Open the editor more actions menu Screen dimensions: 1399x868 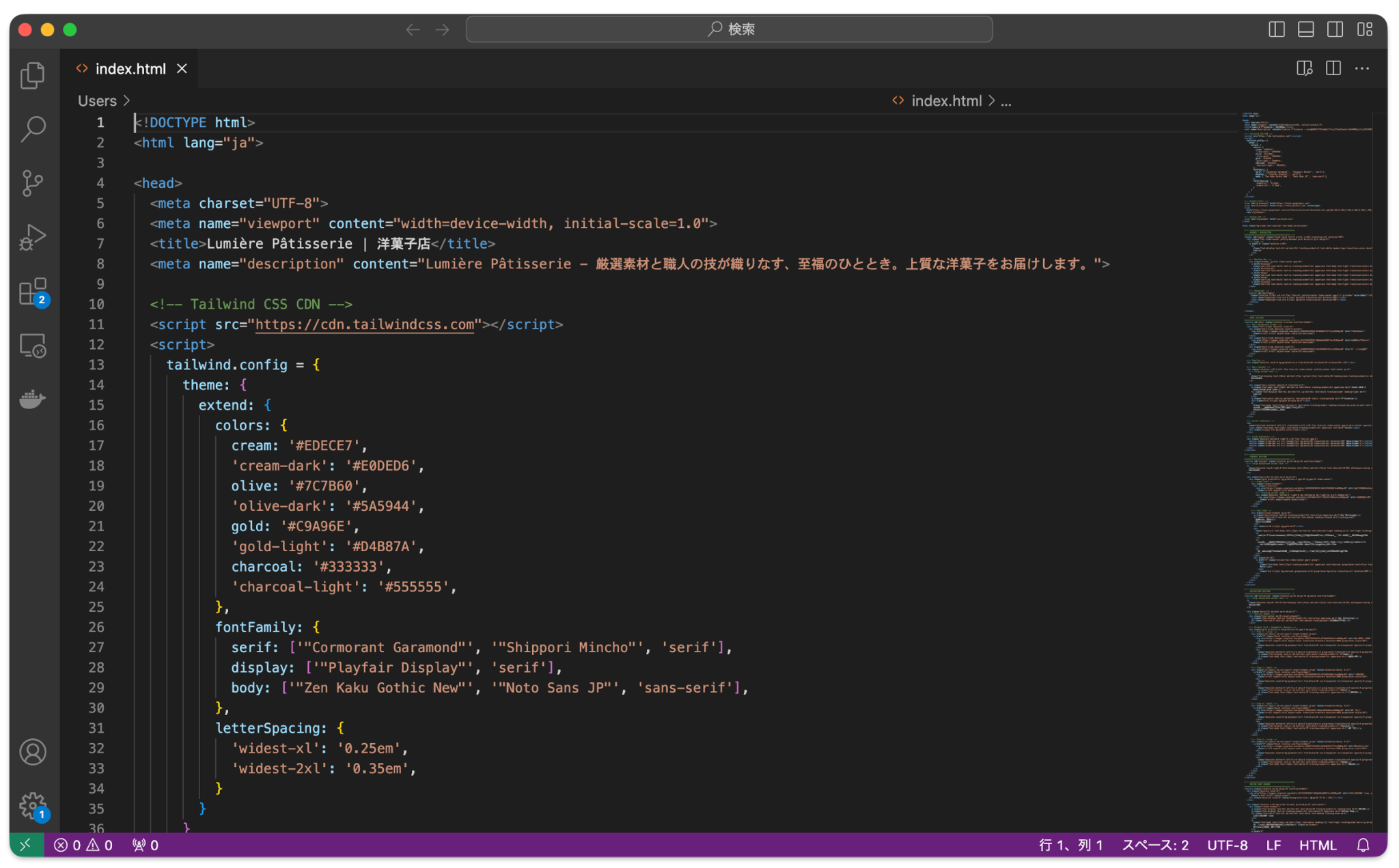(x=1362, y=68)
